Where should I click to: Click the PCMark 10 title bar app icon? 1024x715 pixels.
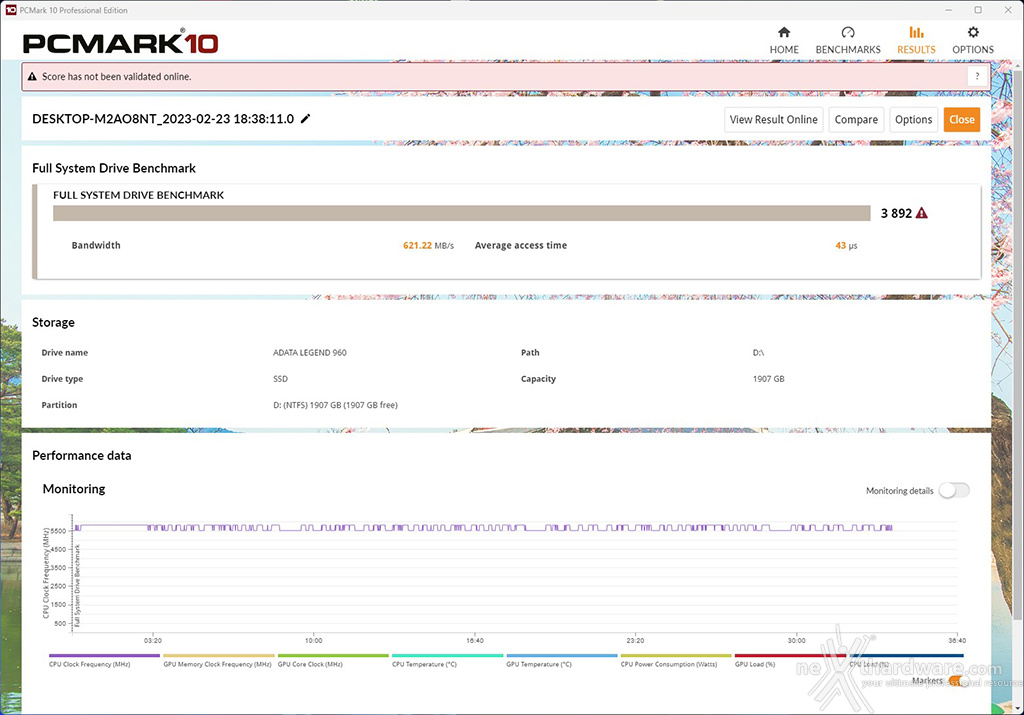pyautogui.click(x=10, y=10)
